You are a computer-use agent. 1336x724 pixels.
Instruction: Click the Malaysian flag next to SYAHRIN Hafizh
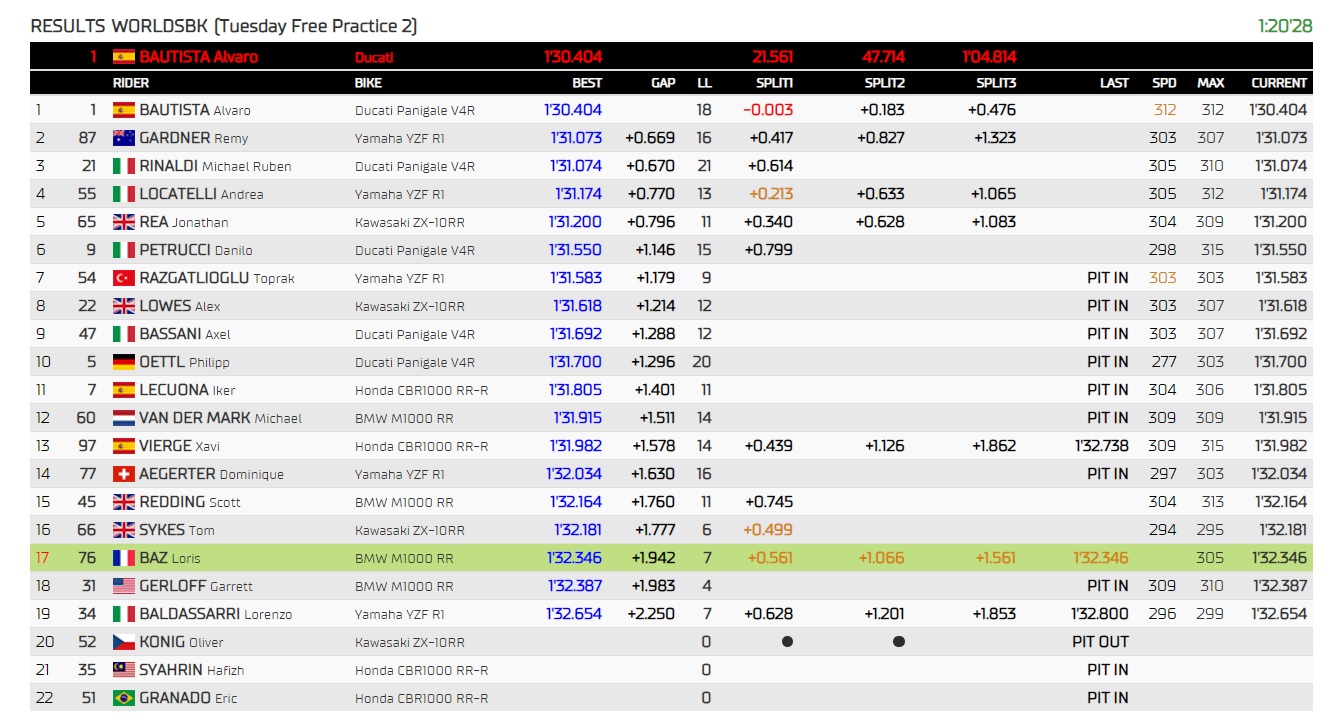(124, 670)
